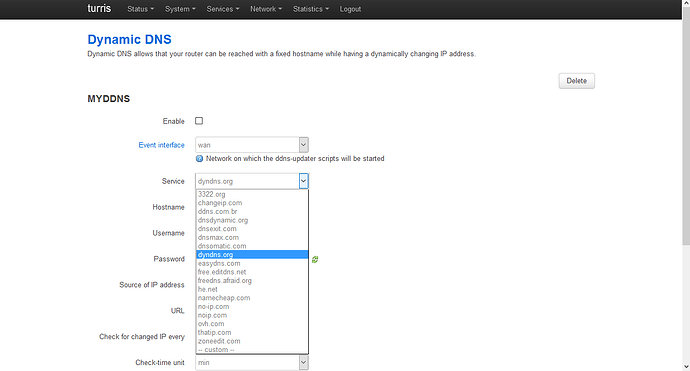Select 3322.org from the service list
Viewport: 690px width, 371px height.
pos(252,194)
